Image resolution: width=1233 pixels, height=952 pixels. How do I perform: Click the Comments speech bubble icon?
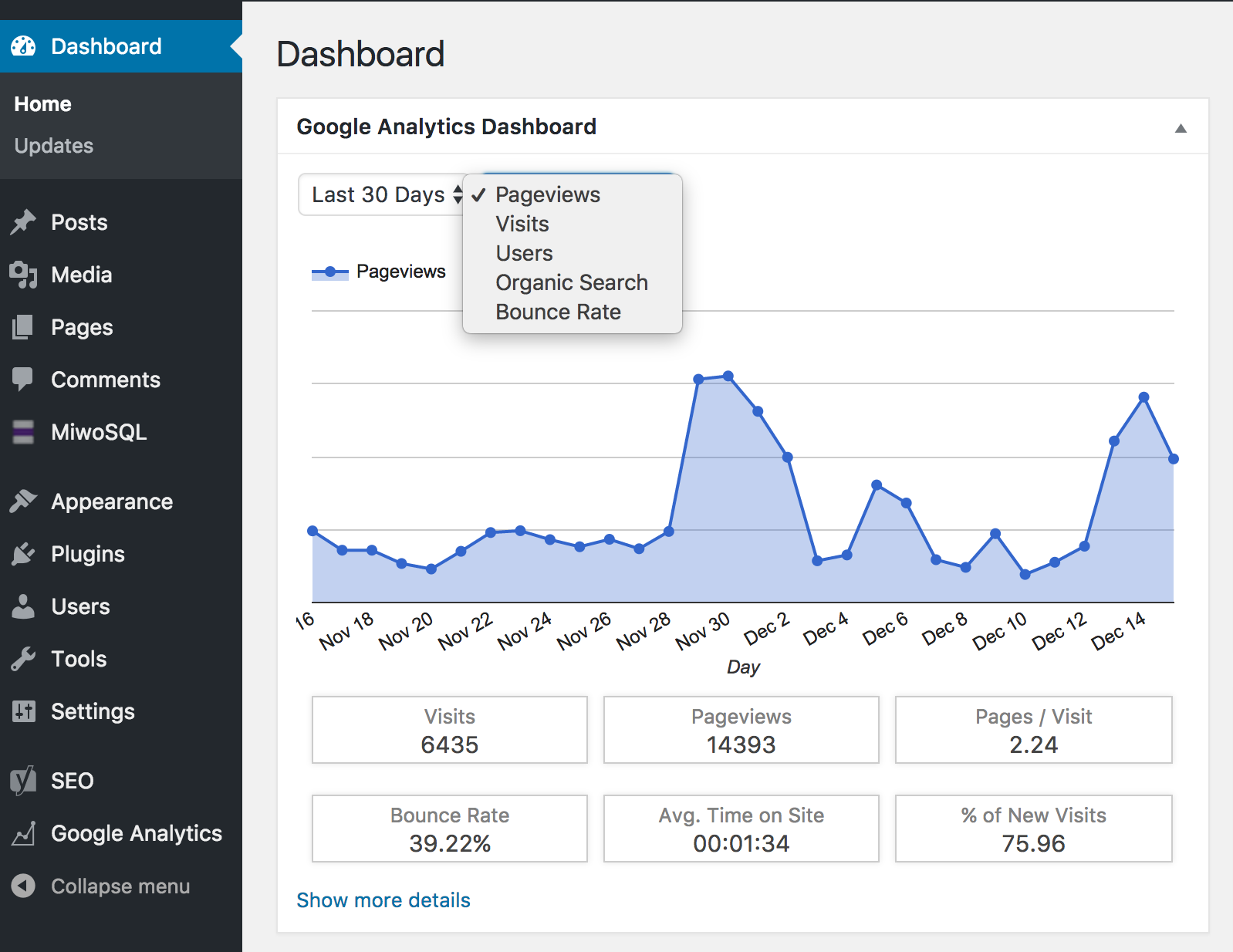coord(23,379)
